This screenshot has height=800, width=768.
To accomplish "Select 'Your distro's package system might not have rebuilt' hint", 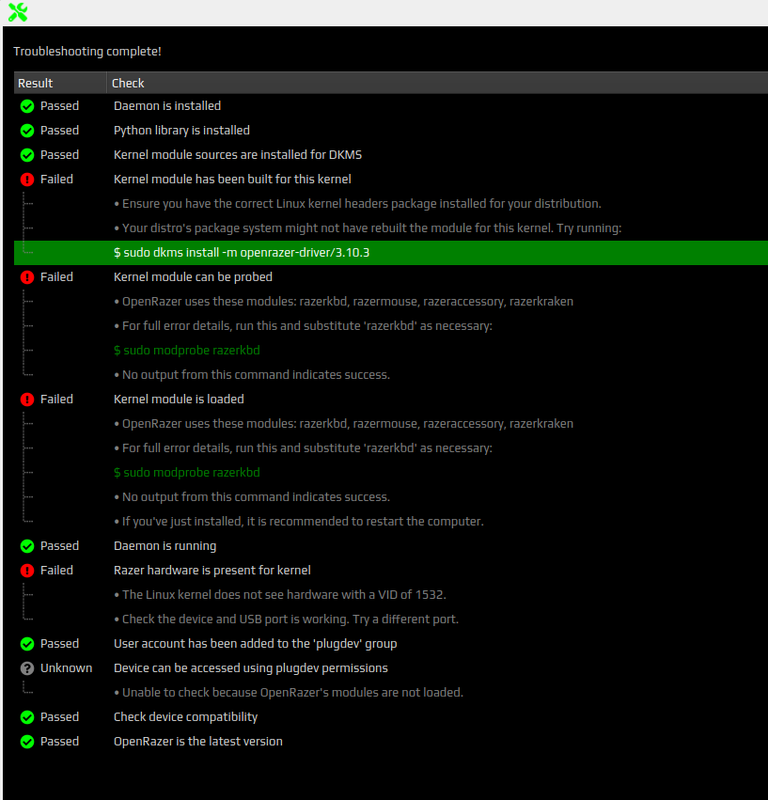I will coord(391,228).
